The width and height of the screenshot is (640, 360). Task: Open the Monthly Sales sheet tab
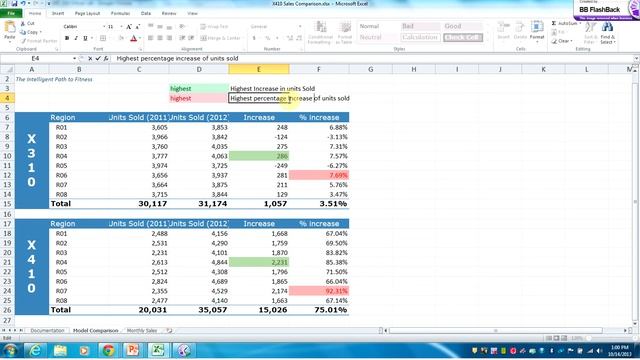(x=142, y=330)
